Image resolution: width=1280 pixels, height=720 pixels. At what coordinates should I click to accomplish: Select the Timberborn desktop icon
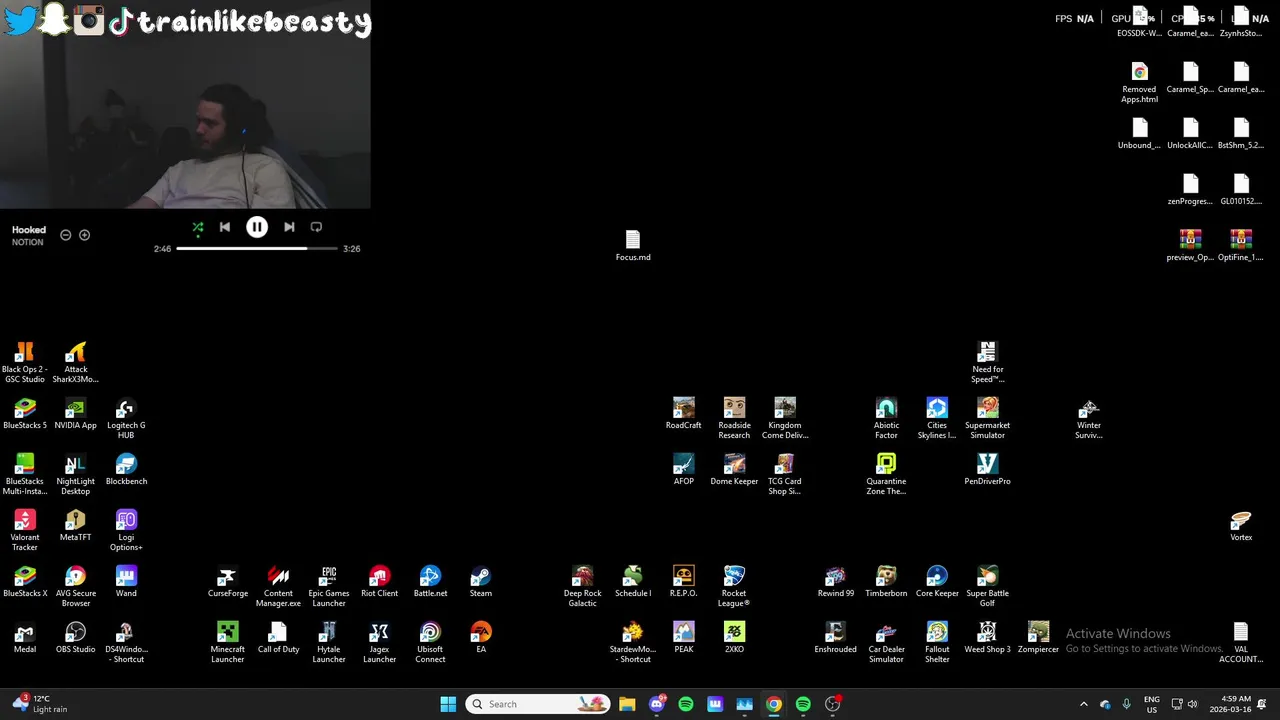[x=886, y=581]
